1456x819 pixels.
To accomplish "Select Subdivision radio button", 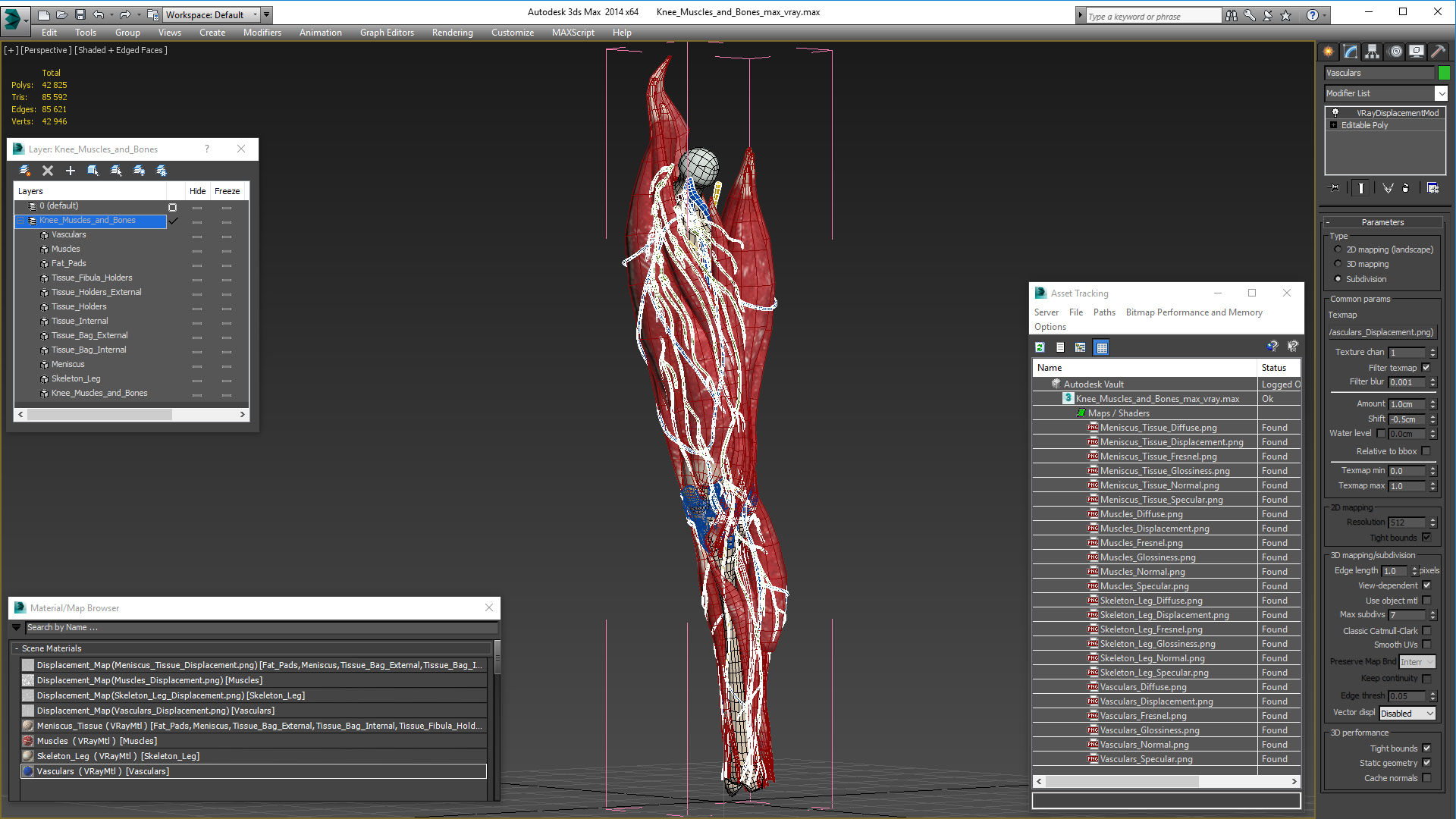I will click(1338, 279).
